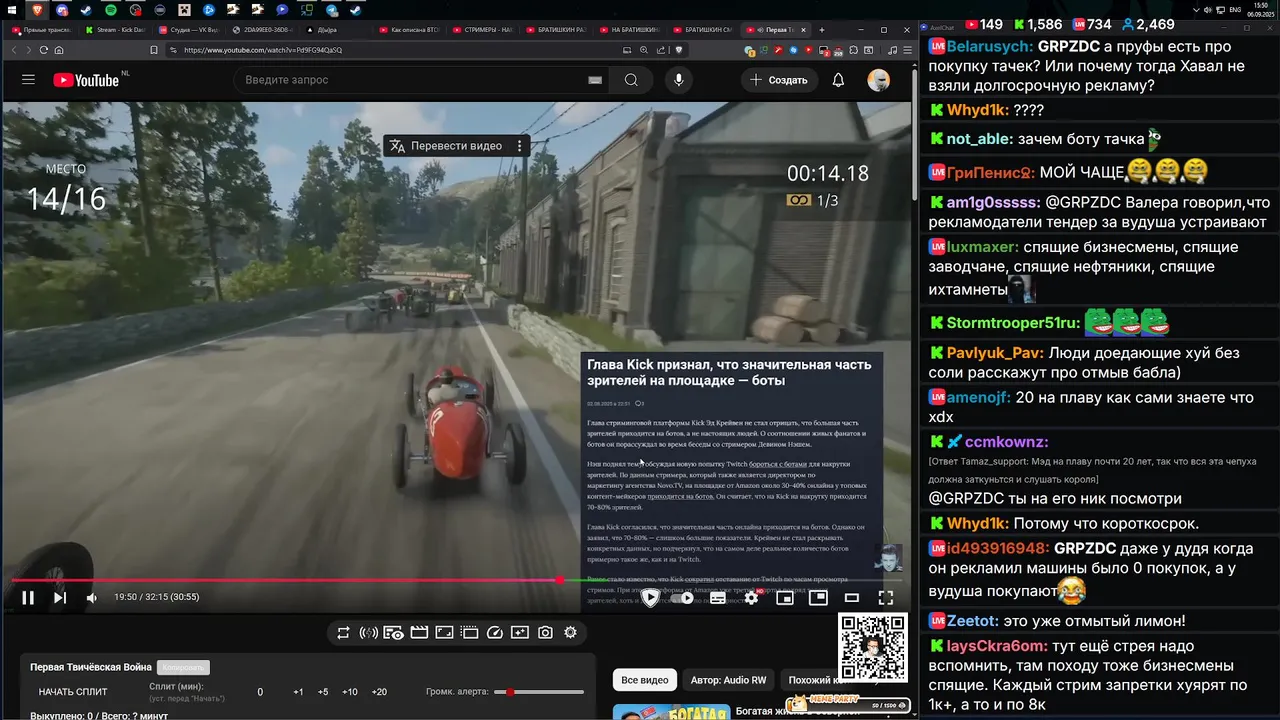
Task: Add +10 minutes to split
Action: (350, 692)
